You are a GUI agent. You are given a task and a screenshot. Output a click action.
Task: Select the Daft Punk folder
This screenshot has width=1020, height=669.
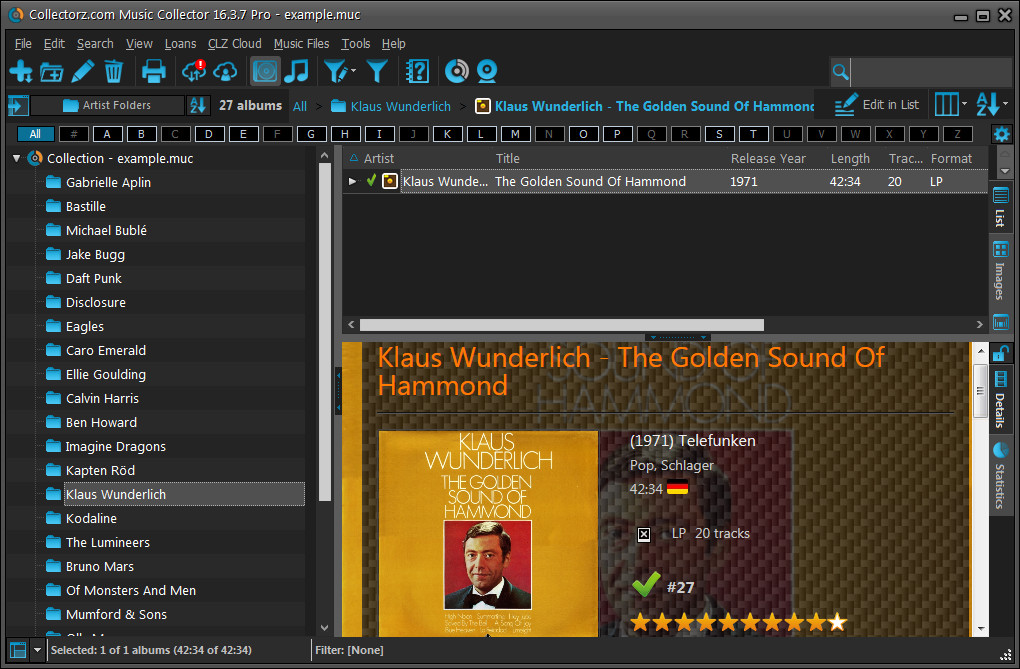pos(94,279)
